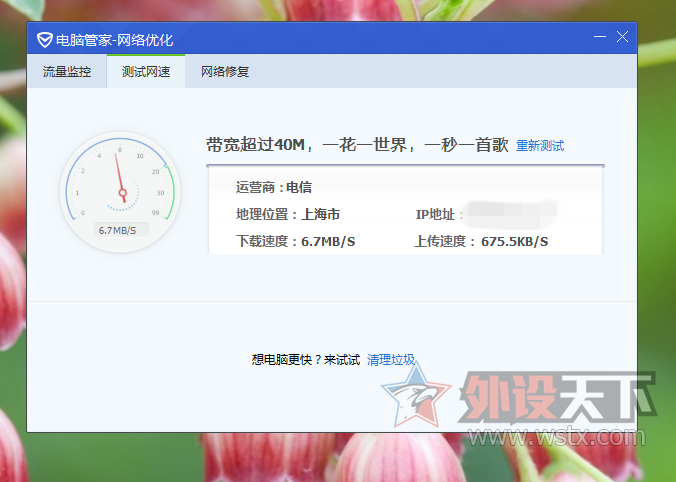Click the 运营商：电信 text

tap(274, 188)
